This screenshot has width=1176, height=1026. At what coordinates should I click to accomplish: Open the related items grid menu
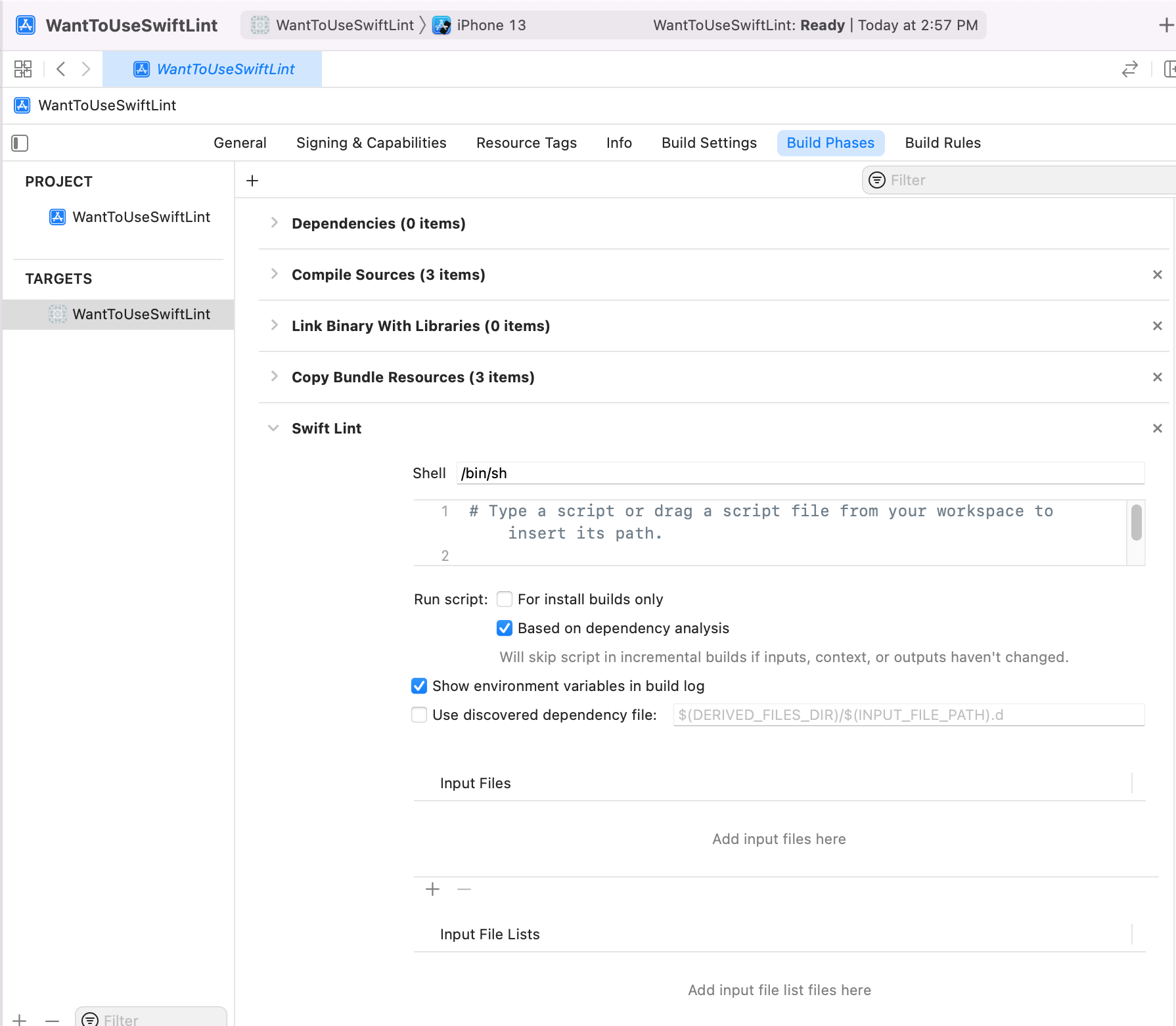(x=23, y=69)
